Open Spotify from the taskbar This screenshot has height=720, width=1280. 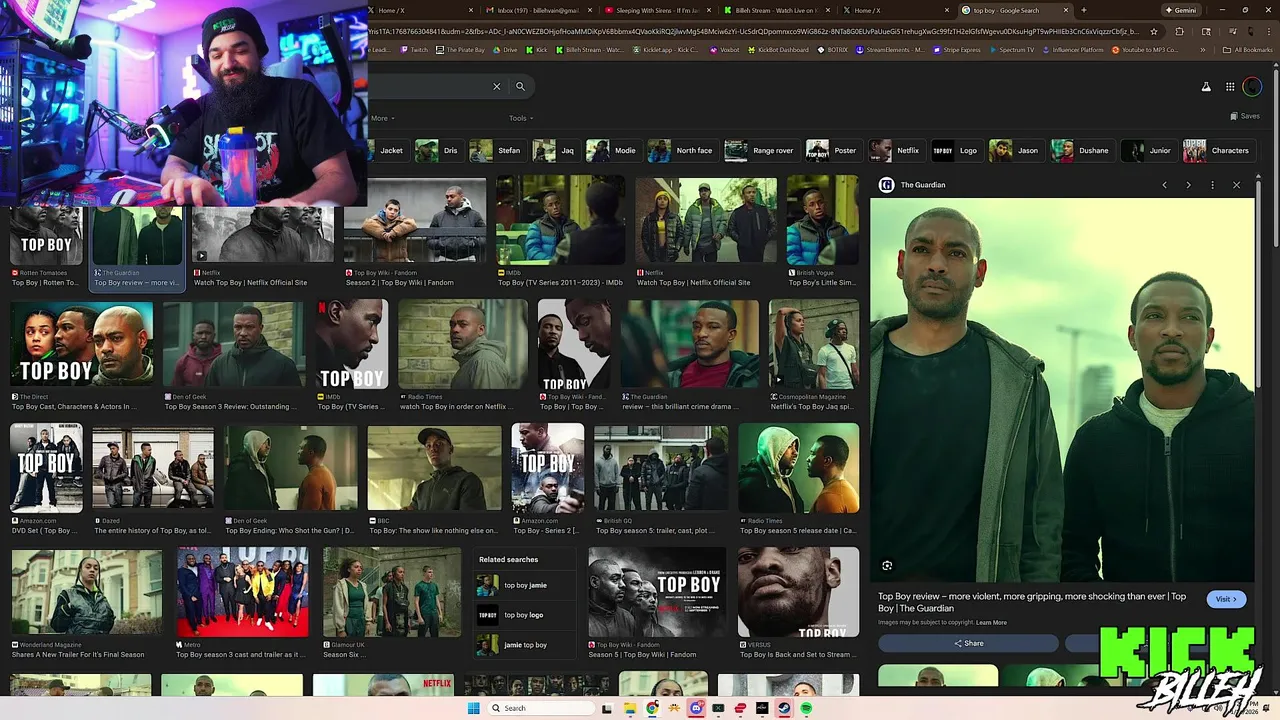(x=806, y=708)
